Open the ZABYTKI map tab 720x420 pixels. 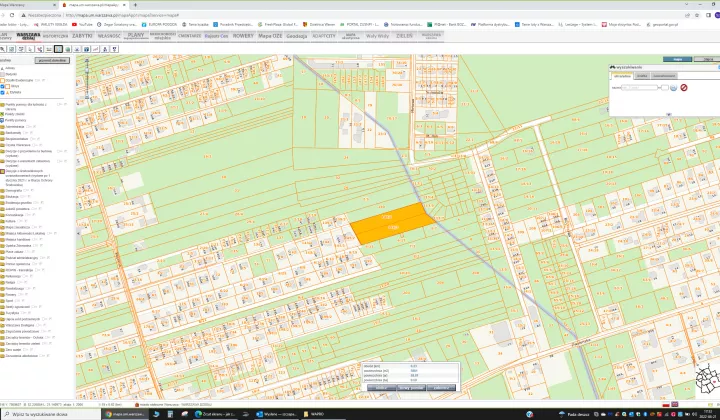click(82, 35)
